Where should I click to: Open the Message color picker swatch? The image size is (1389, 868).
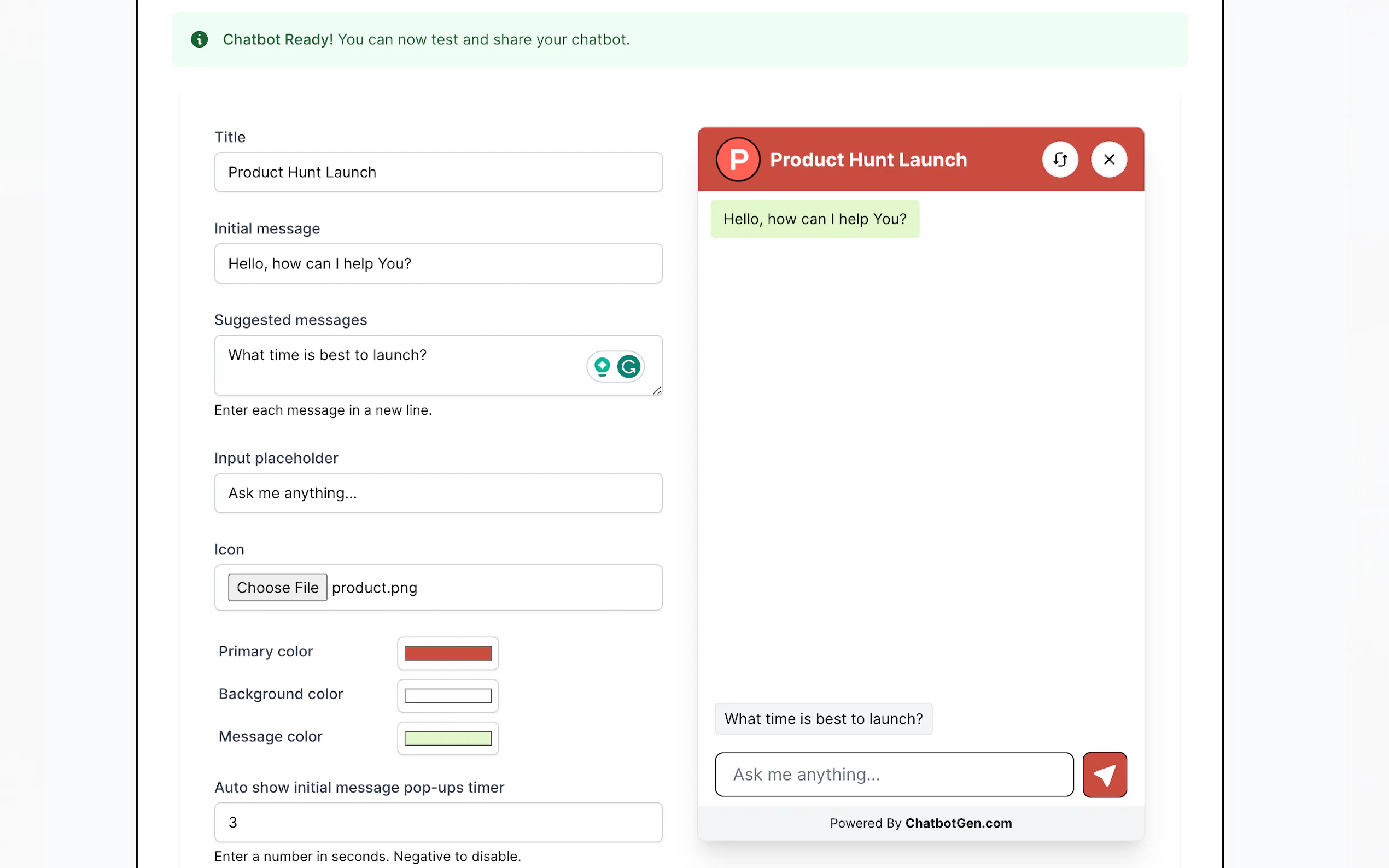(x=448, y=738)
